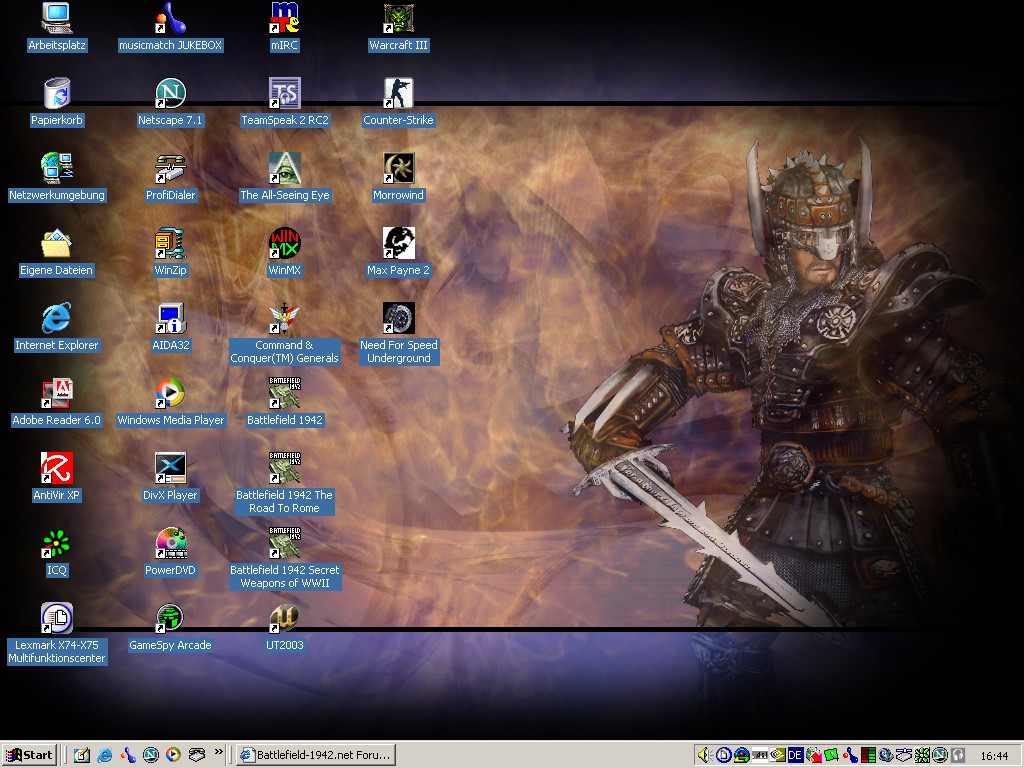The width and height of the screenshot is (1024, 768).
Task: Click the Windows Media Player desktop shortcut
Action: 170,402
